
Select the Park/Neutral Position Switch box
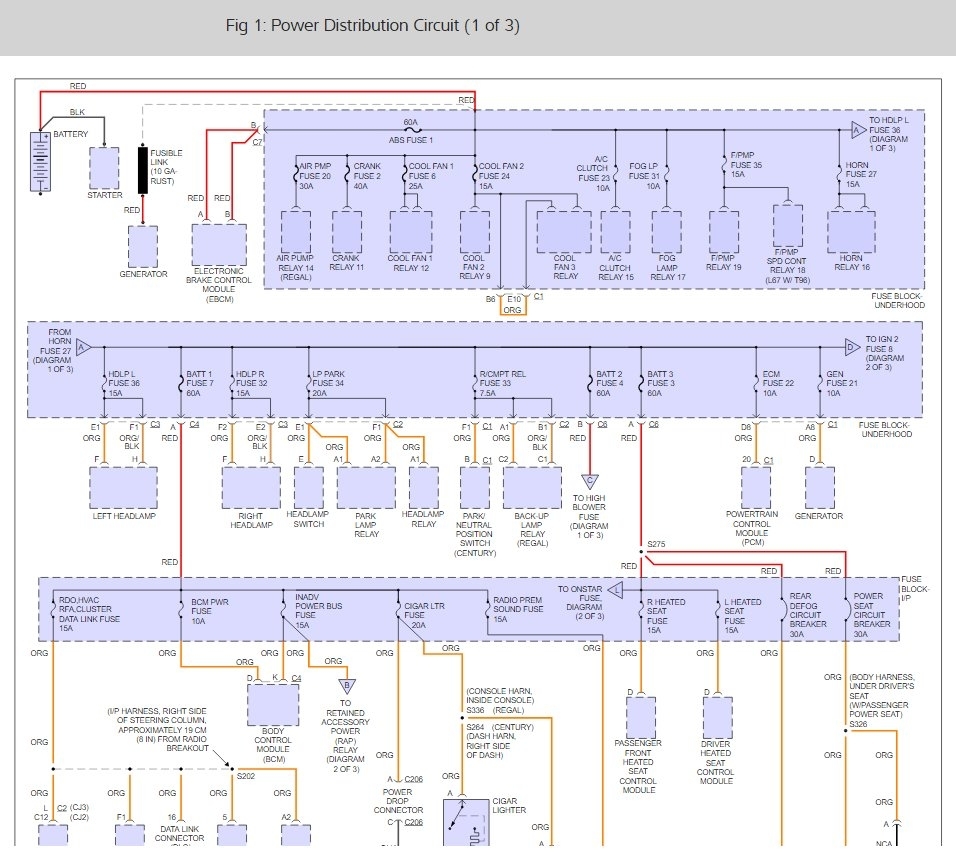[x=475, y=488]
